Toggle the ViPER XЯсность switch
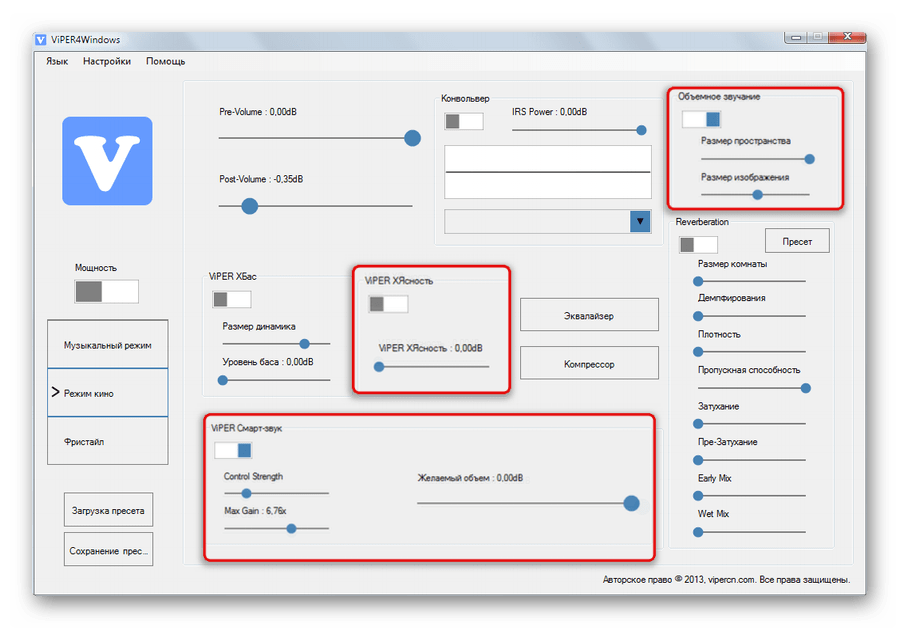The image size is (900, 629). pos(388,304)
